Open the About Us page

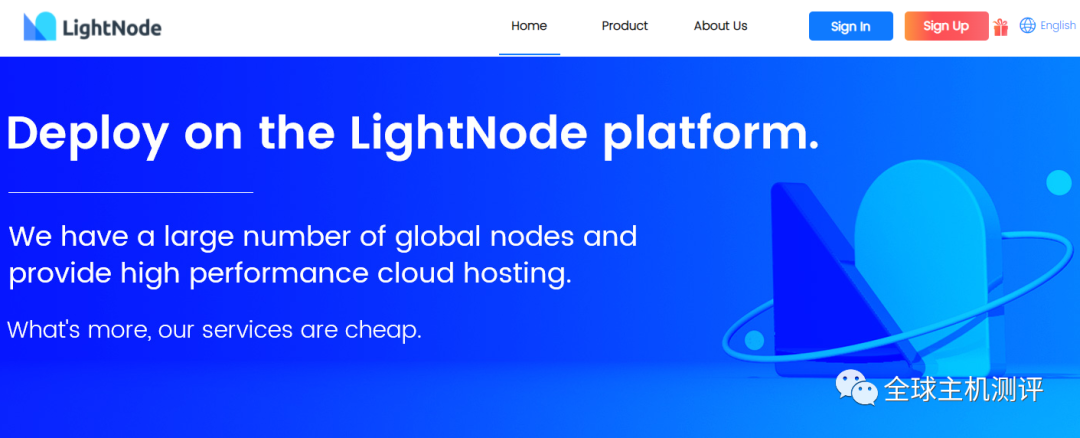pyautogui.click(x=720, y=26)
